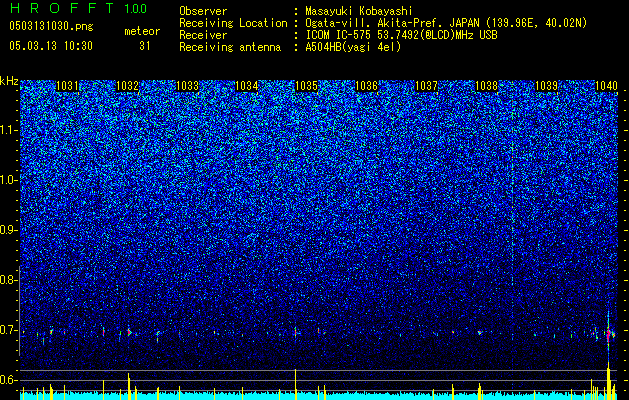The width and height of the screenshot is (629, 400).
Task: Click the 0.8 kHz axis label
Action: pyautogui.click(x=8, y=280)
